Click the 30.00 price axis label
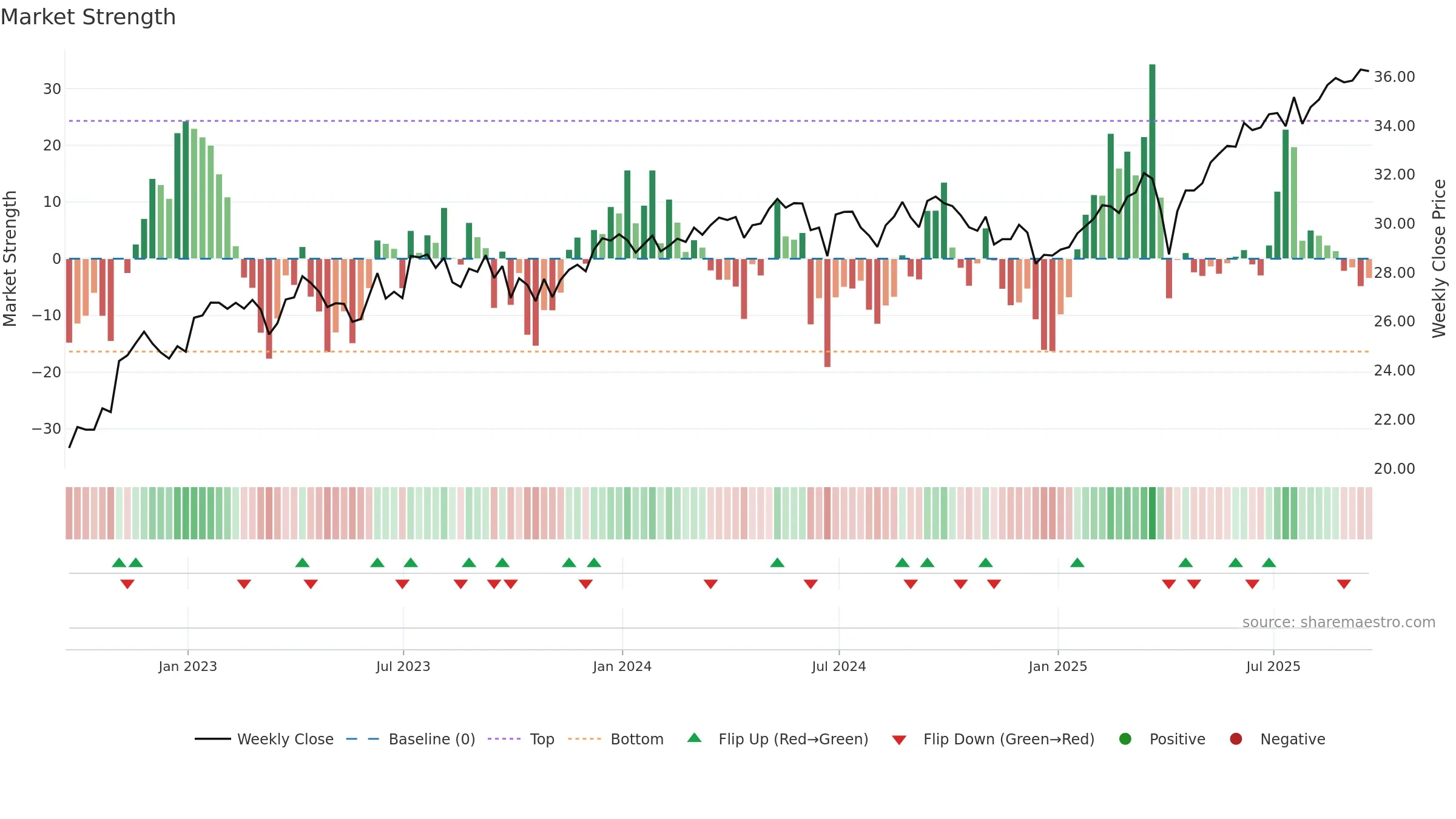1456x819 pixels. (x=1394, y=223)
